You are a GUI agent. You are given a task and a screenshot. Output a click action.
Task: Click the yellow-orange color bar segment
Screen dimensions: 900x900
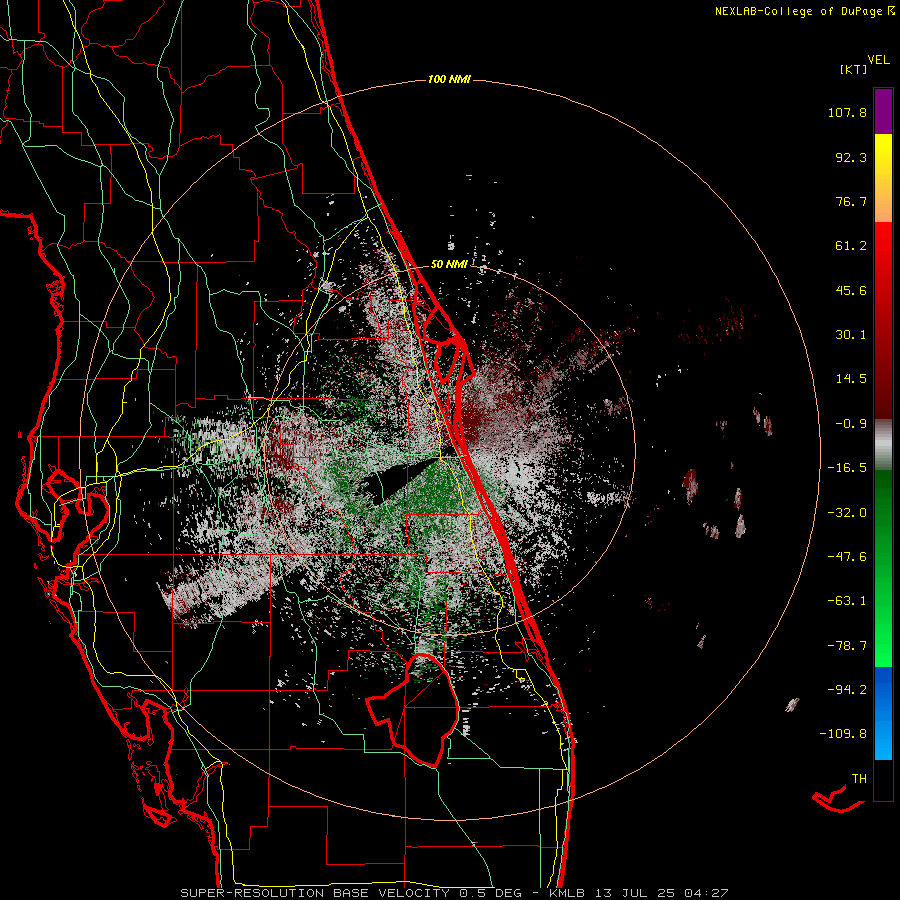tap(883, 178)
